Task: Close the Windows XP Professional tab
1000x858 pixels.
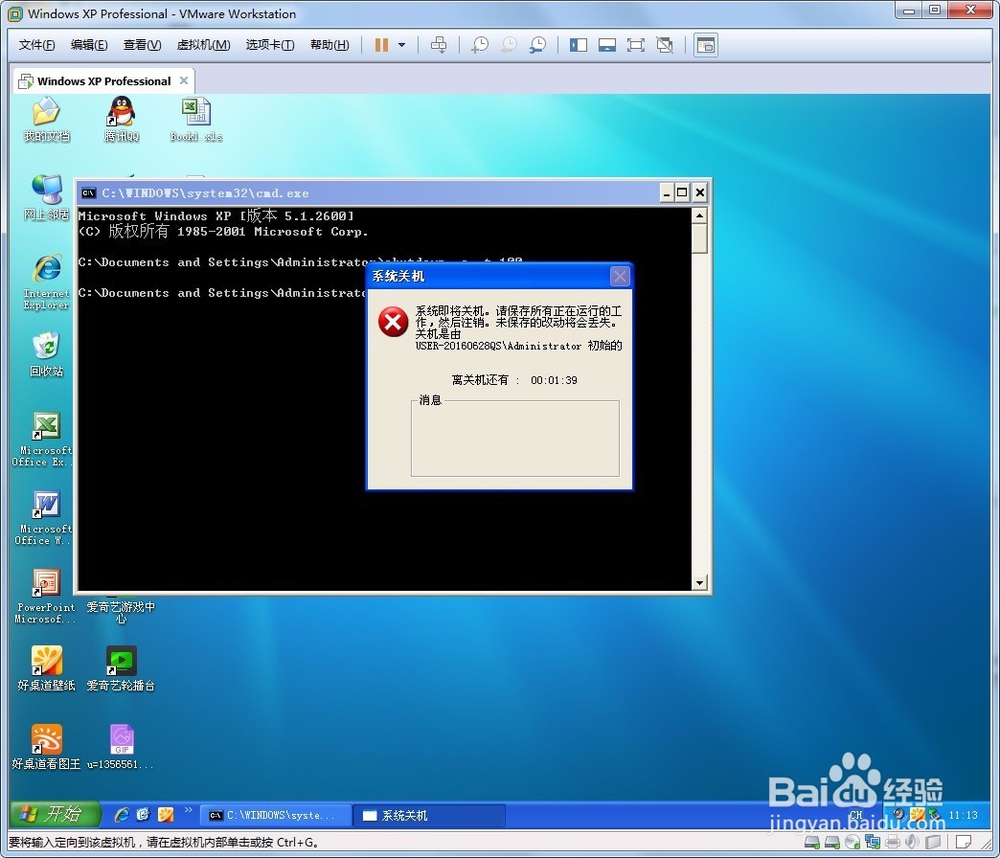Action: tap(184, 80)
